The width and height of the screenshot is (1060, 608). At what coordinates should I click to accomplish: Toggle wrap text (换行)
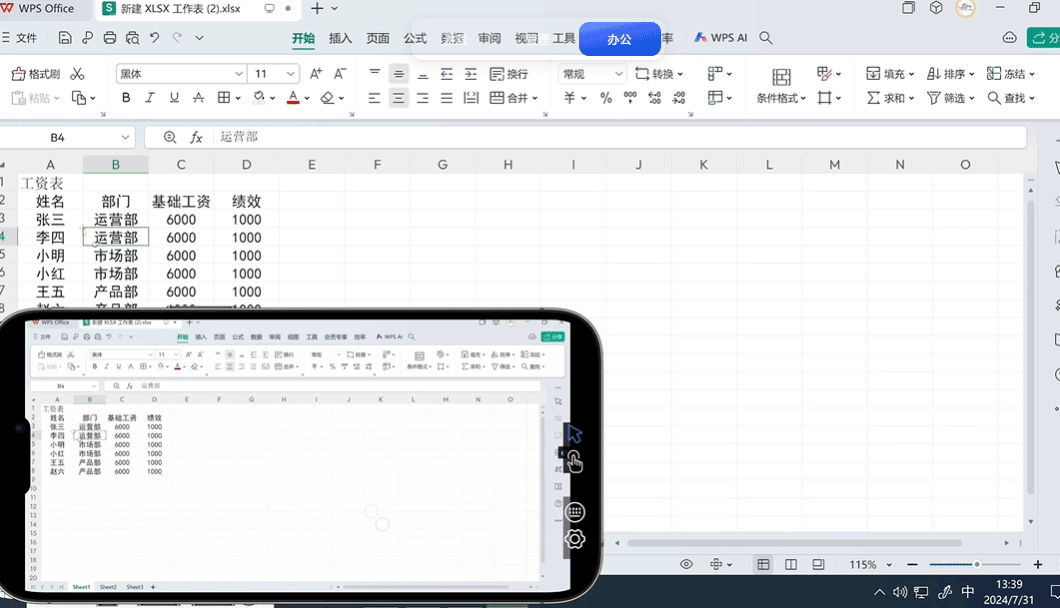(x=509, y=74)
